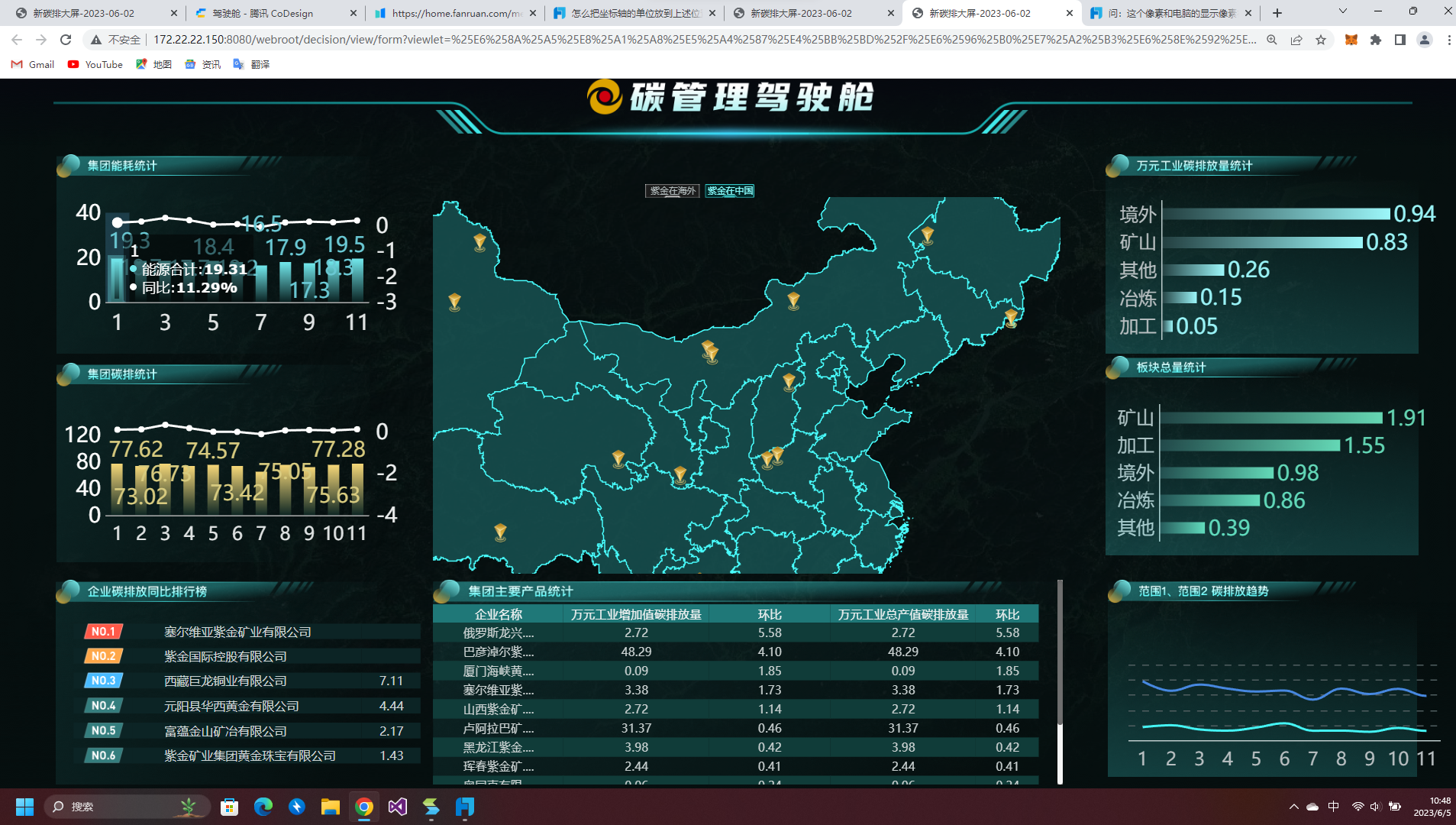This screenshot has width=1456, height=825.
Task: Open Microsoft Edge from the taskbar
Action: pos(263,807)
